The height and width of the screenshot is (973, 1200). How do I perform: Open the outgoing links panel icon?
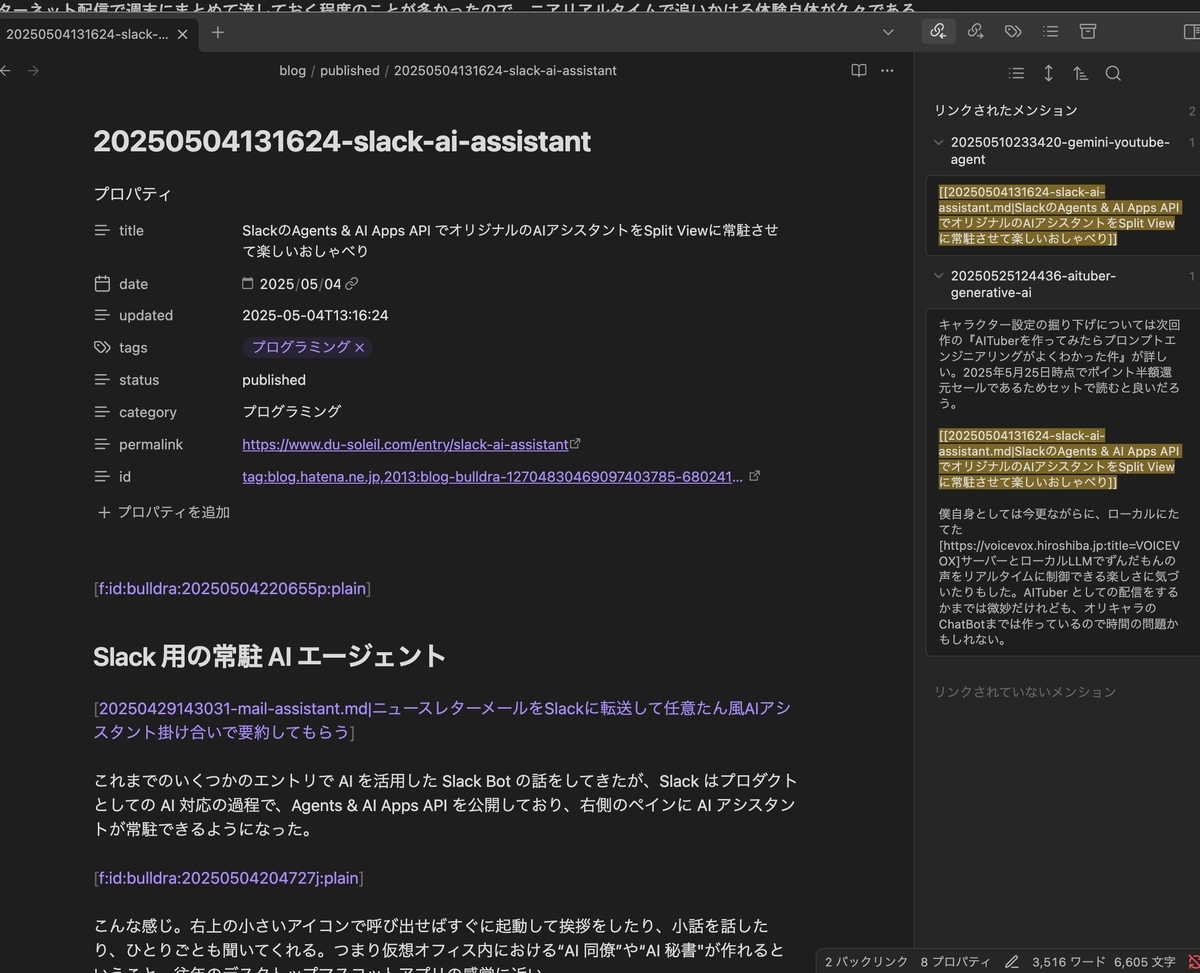[976, 31]
